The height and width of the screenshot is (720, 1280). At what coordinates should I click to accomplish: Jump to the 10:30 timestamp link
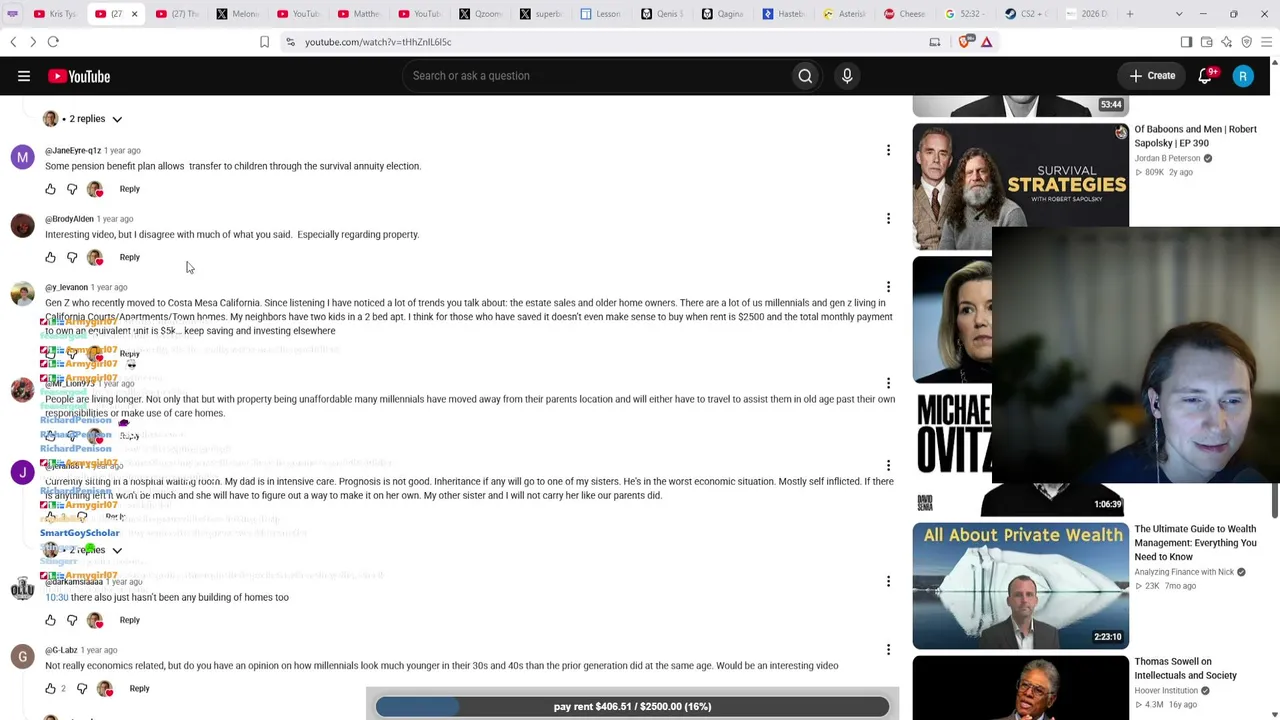[x=57, y=598]
